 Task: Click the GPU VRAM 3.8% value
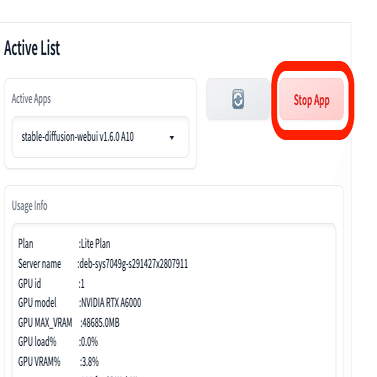coord(90,362)
